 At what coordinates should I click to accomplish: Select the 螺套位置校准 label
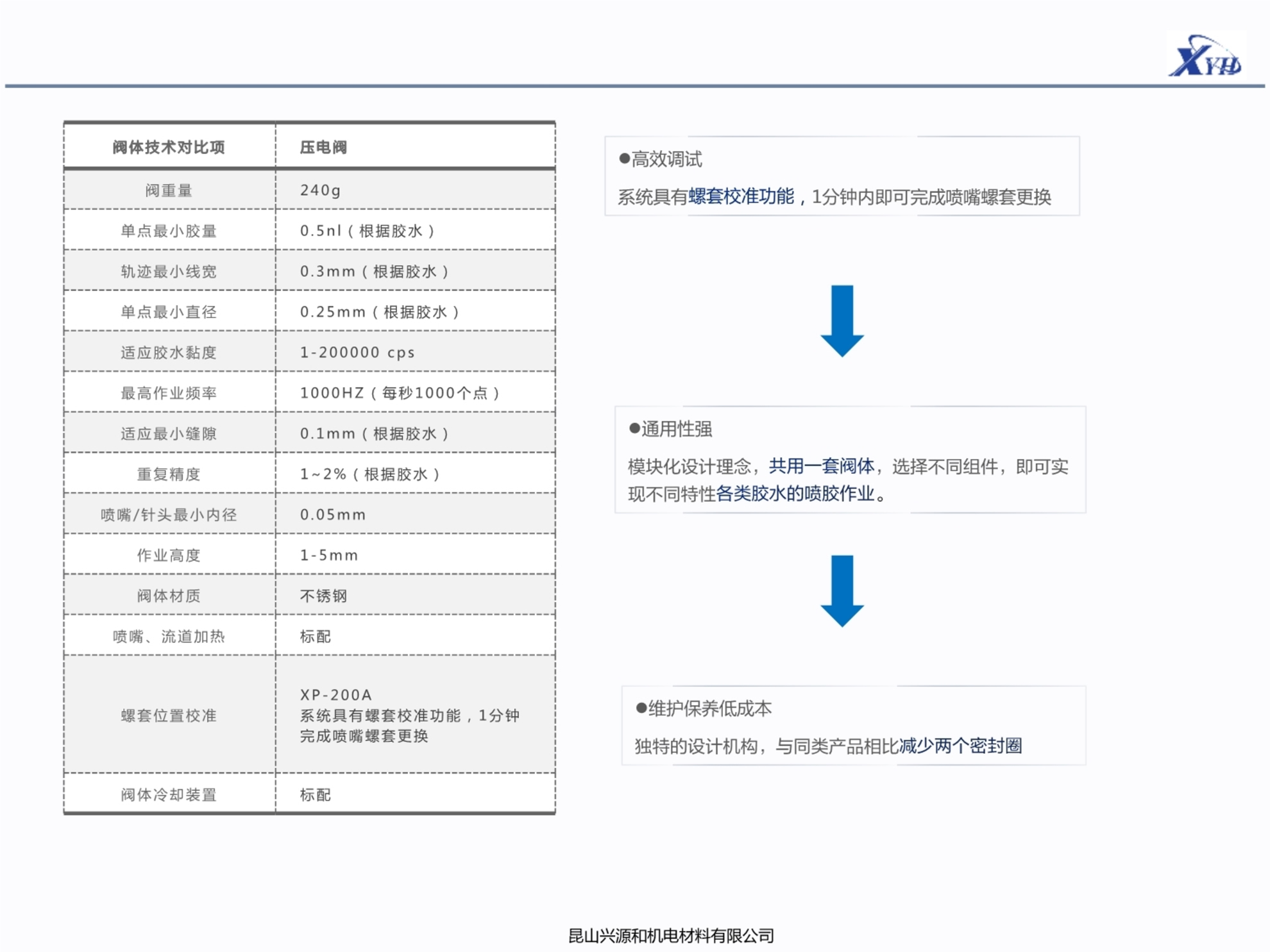(169, 715)
